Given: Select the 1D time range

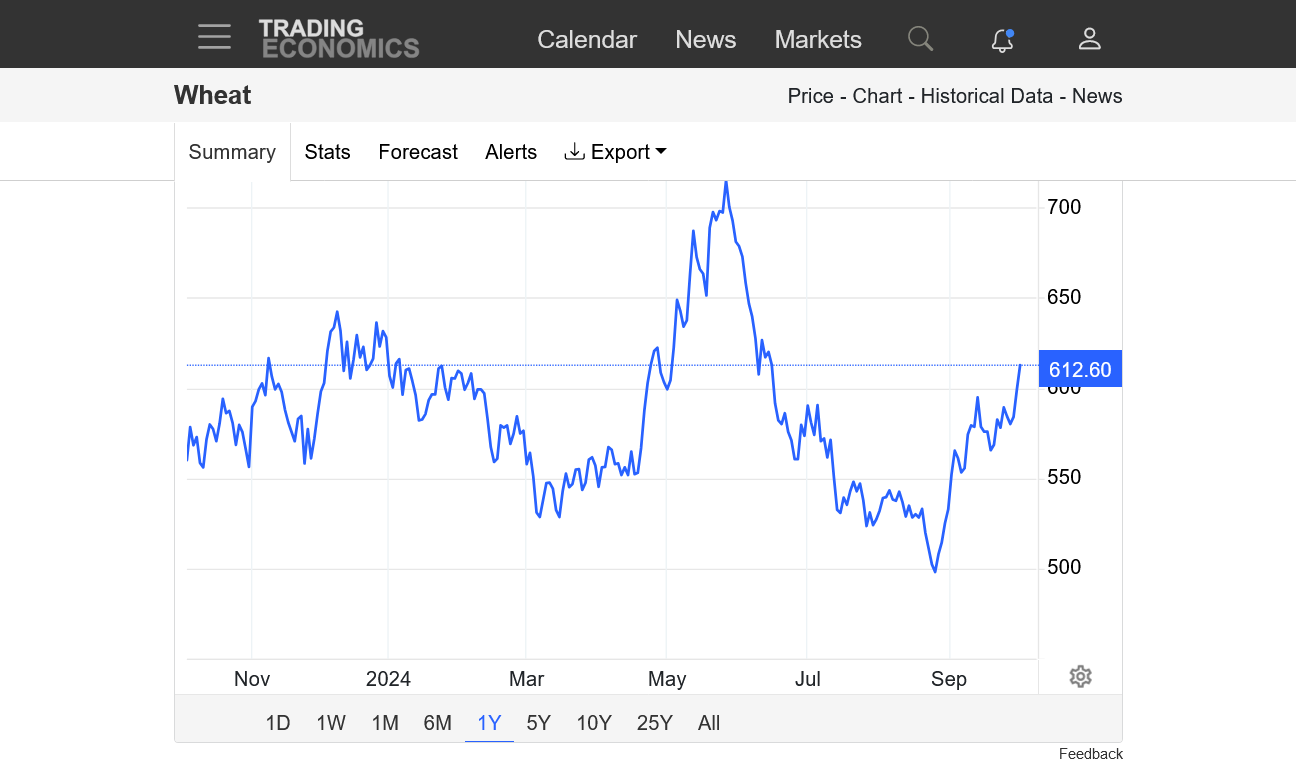Looking at the screenshot, I should click(x=278, y=723).
